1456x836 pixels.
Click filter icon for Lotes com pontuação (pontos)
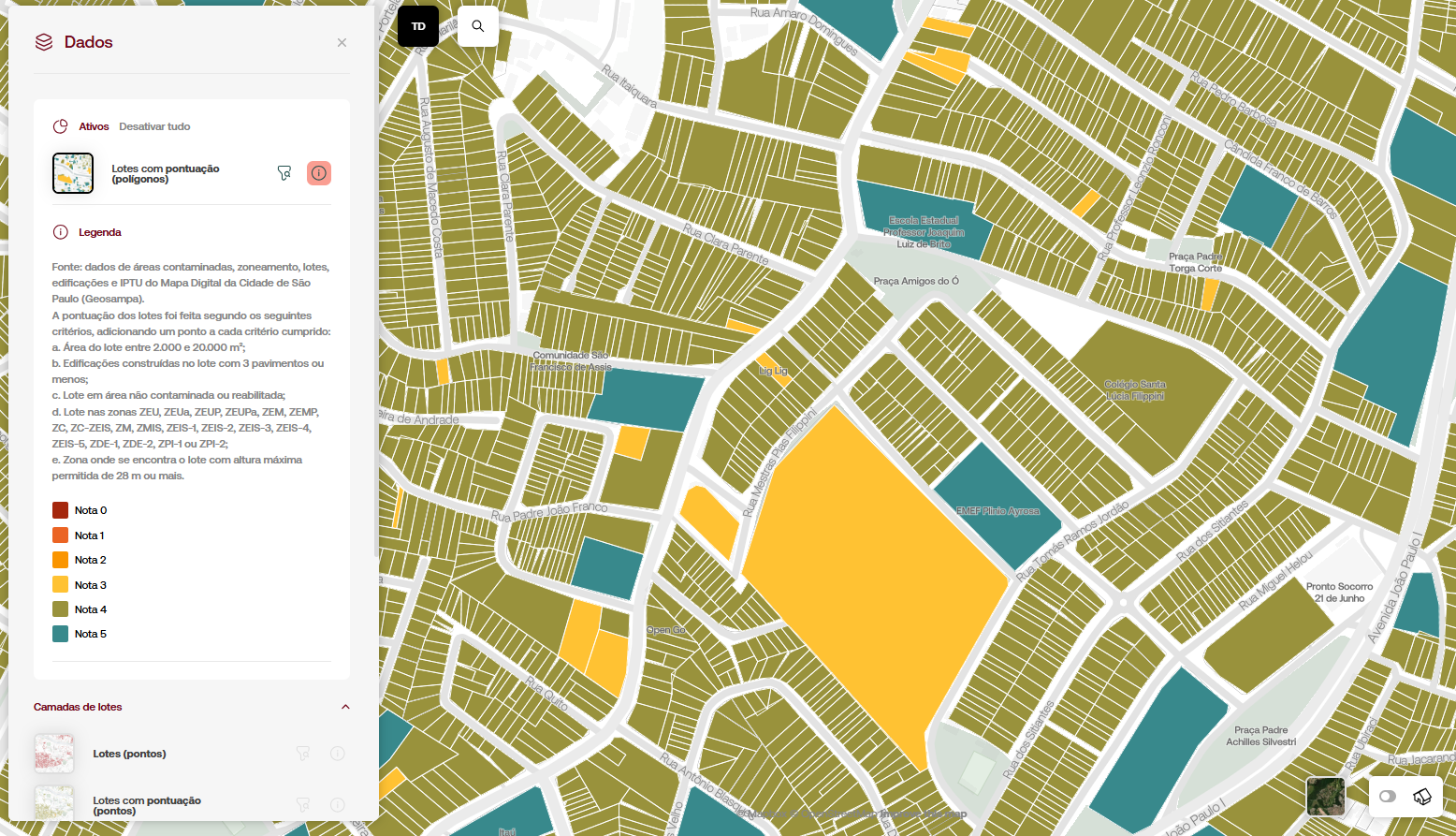(303, 804)
